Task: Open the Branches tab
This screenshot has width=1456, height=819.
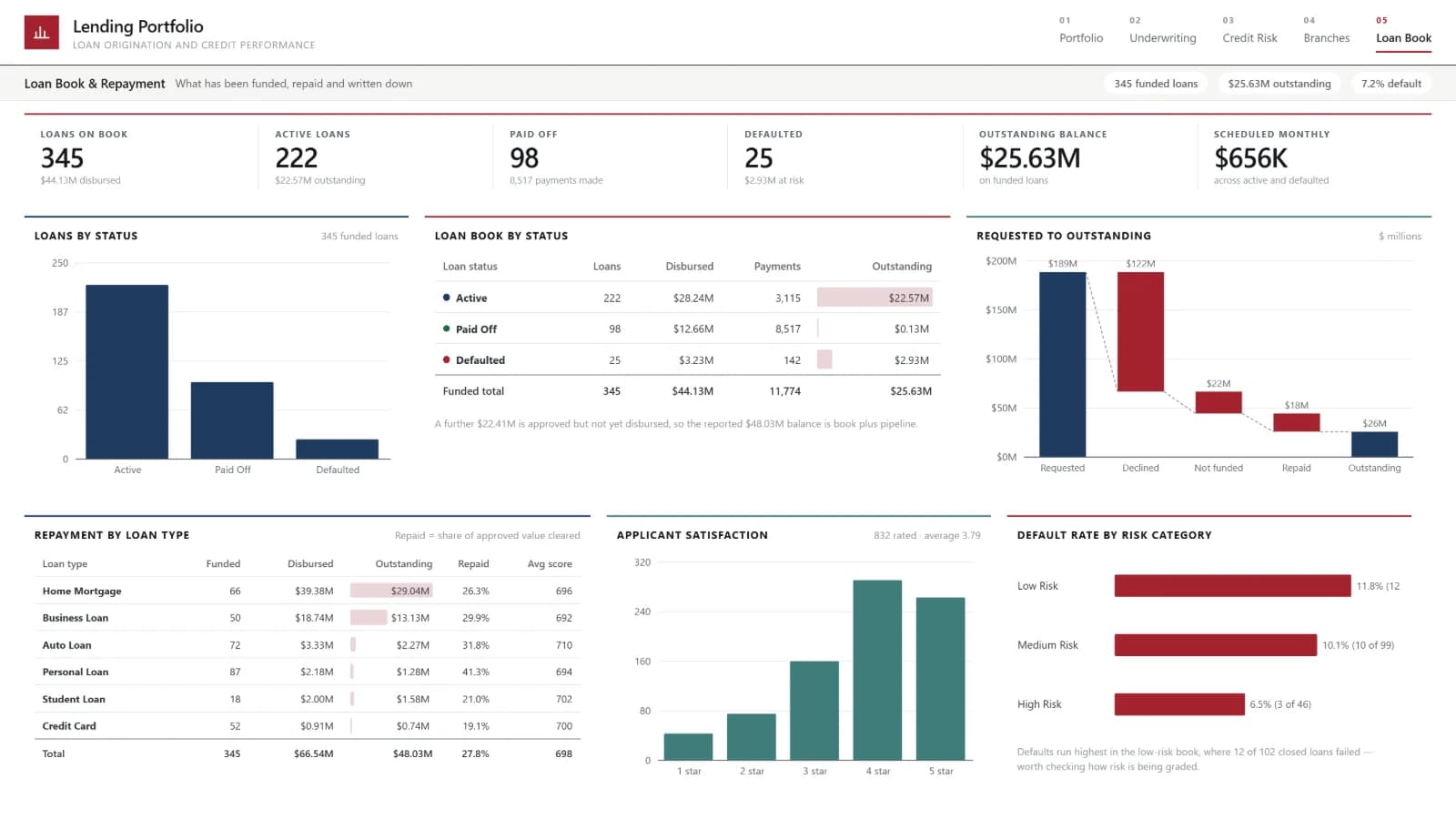Action: coord(1327,31)
